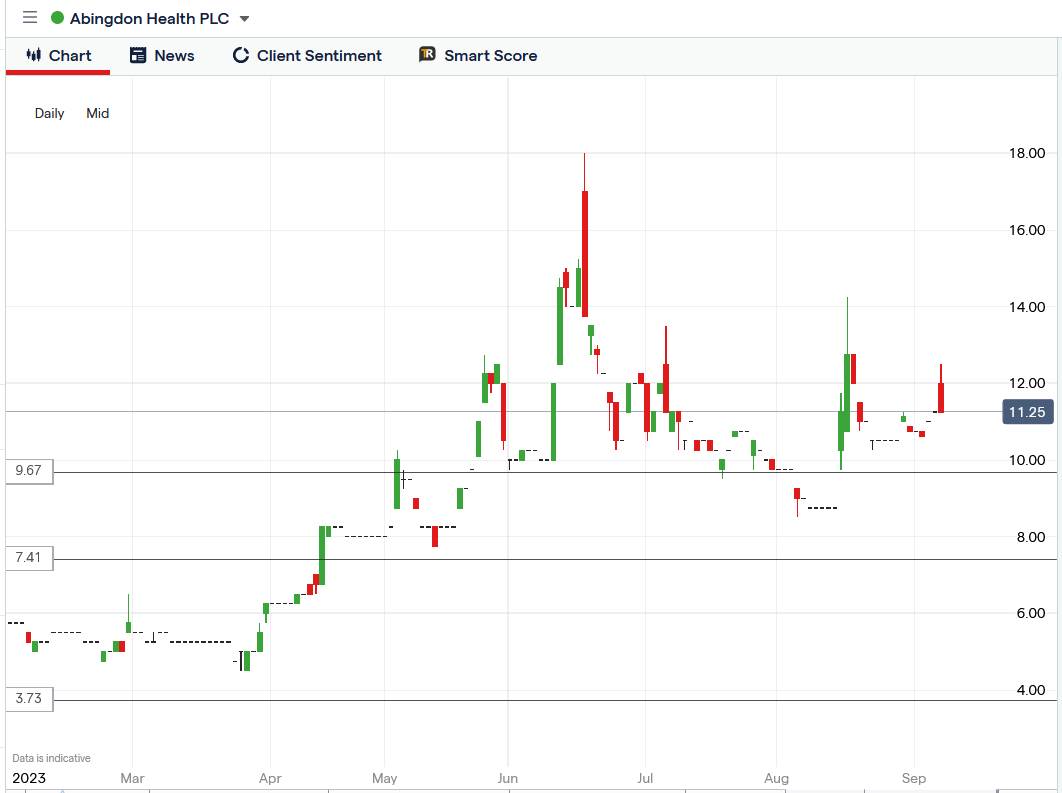
Task: Change the Mid price type setting
Action: click(98, 113)
